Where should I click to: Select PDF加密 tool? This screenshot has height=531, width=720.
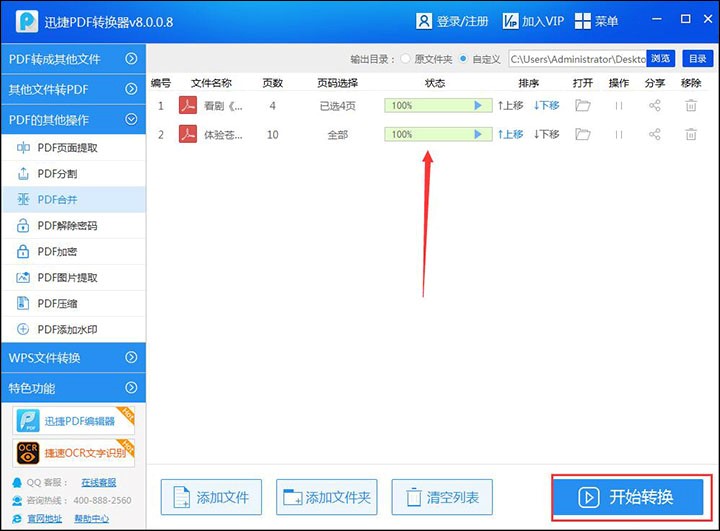73,251
